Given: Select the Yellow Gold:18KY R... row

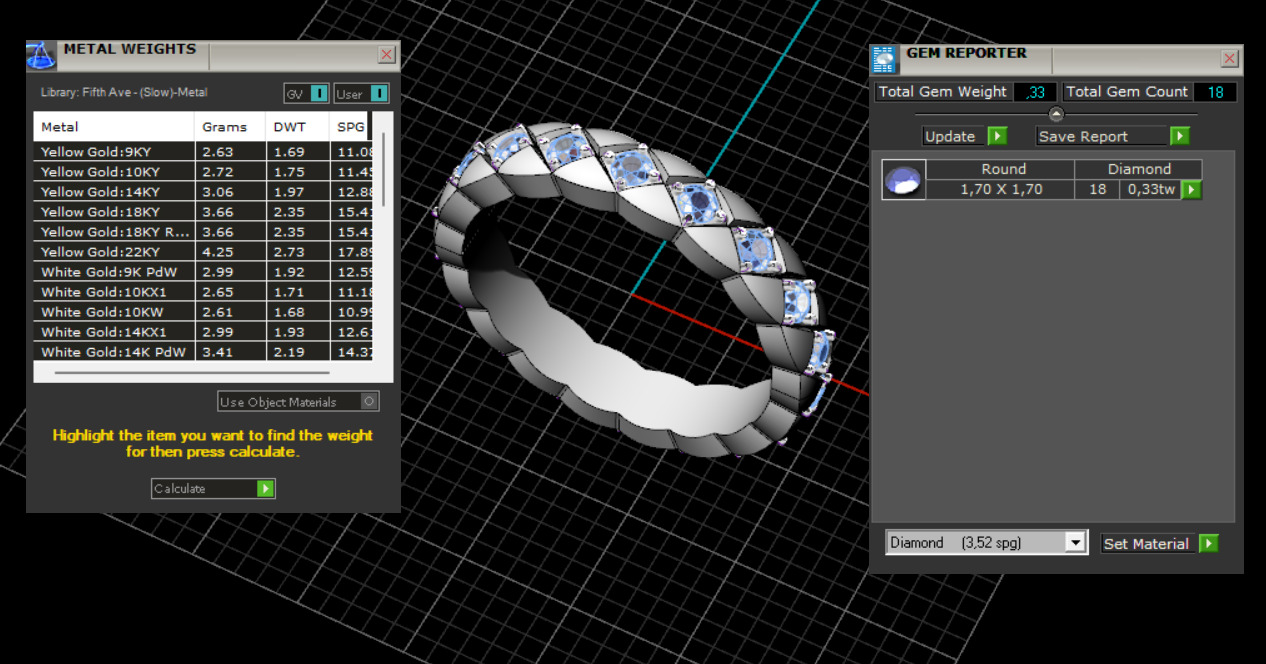Looking at the screenshot, I should pyautogui.click(x=205, y=232).
